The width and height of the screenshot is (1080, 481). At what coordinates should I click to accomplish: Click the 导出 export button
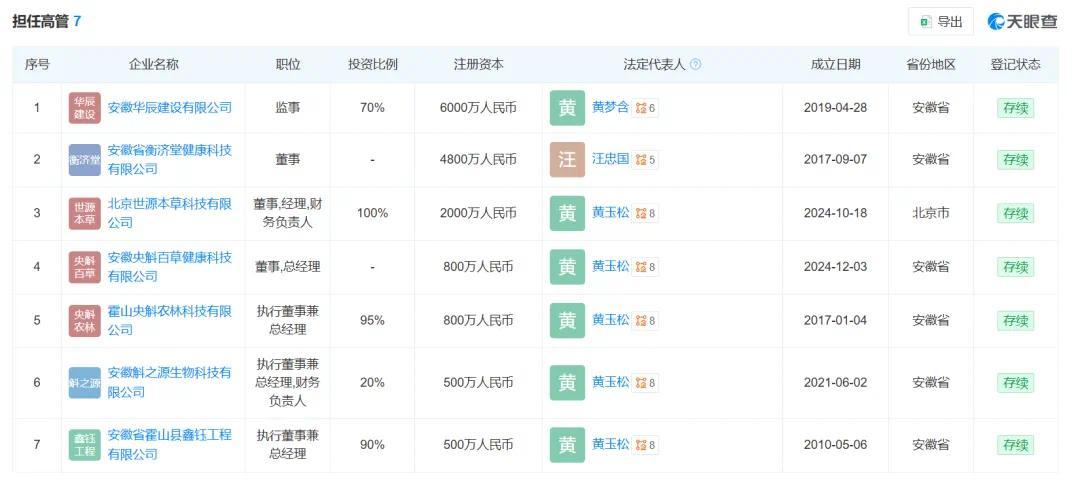coord(940,21)
